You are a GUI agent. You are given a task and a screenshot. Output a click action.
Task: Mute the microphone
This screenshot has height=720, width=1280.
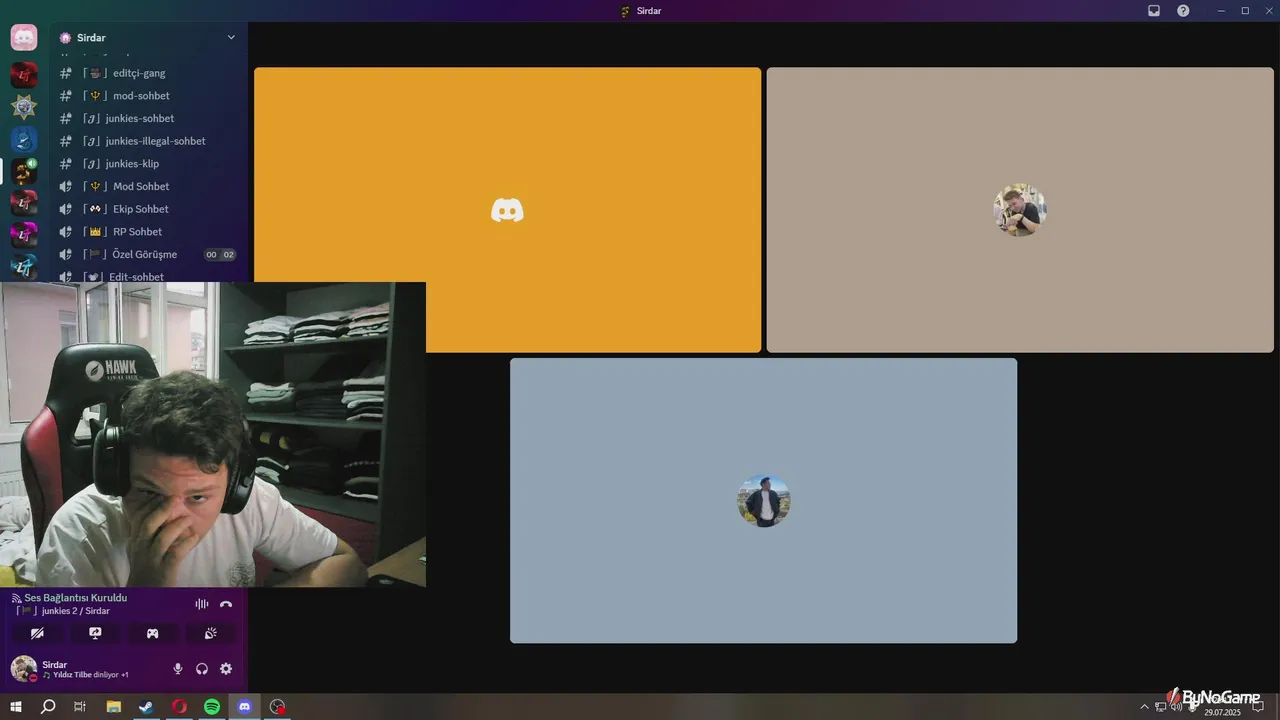pyautogui.click(x=178, y=669)
